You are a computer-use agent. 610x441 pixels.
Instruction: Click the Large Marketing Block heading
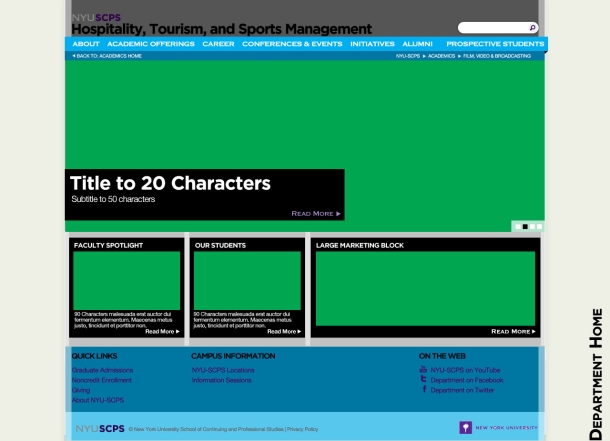(x=360, y=245)
